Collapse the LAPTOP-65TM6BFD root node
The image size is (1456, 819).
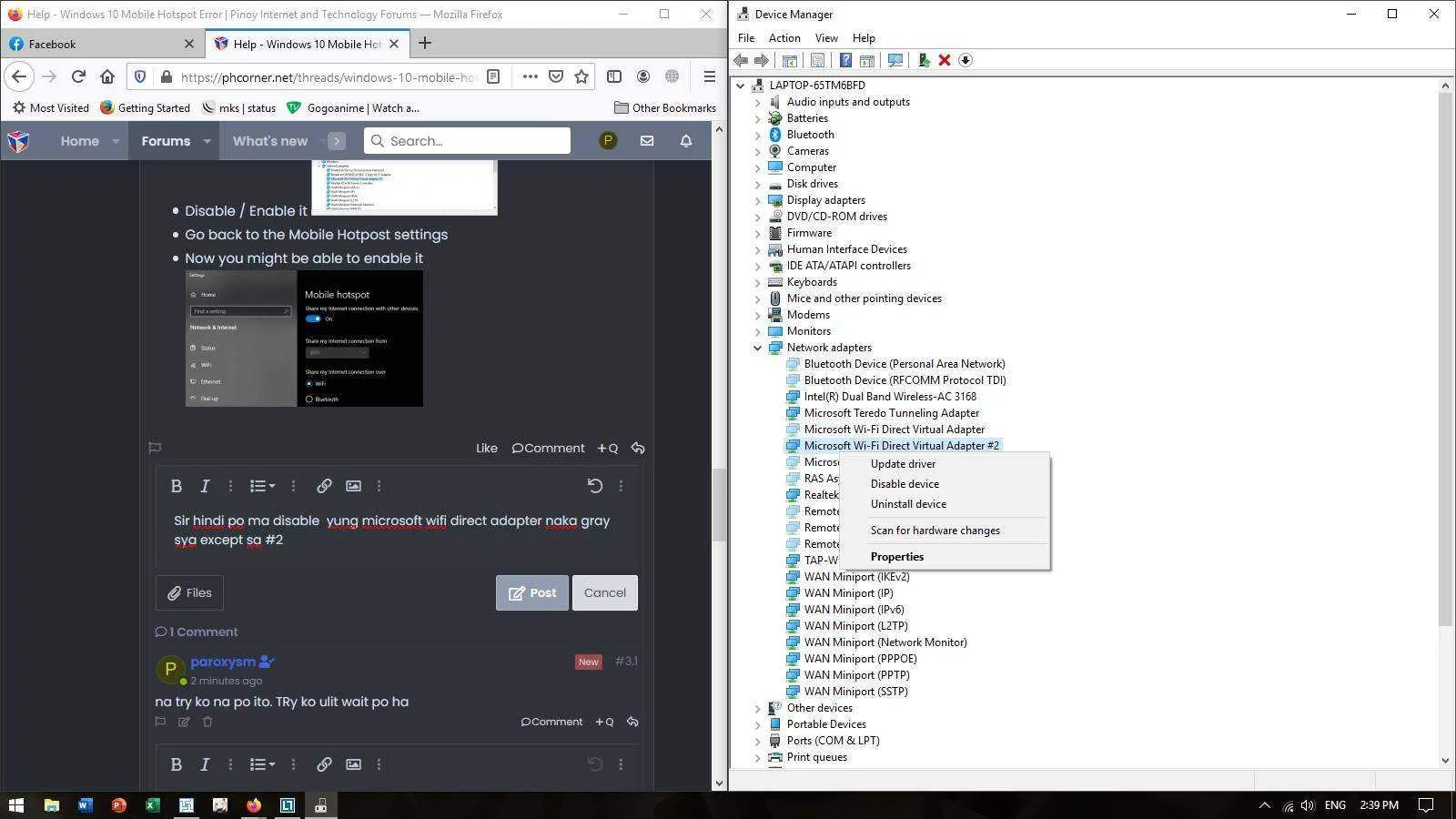(741, 86)
